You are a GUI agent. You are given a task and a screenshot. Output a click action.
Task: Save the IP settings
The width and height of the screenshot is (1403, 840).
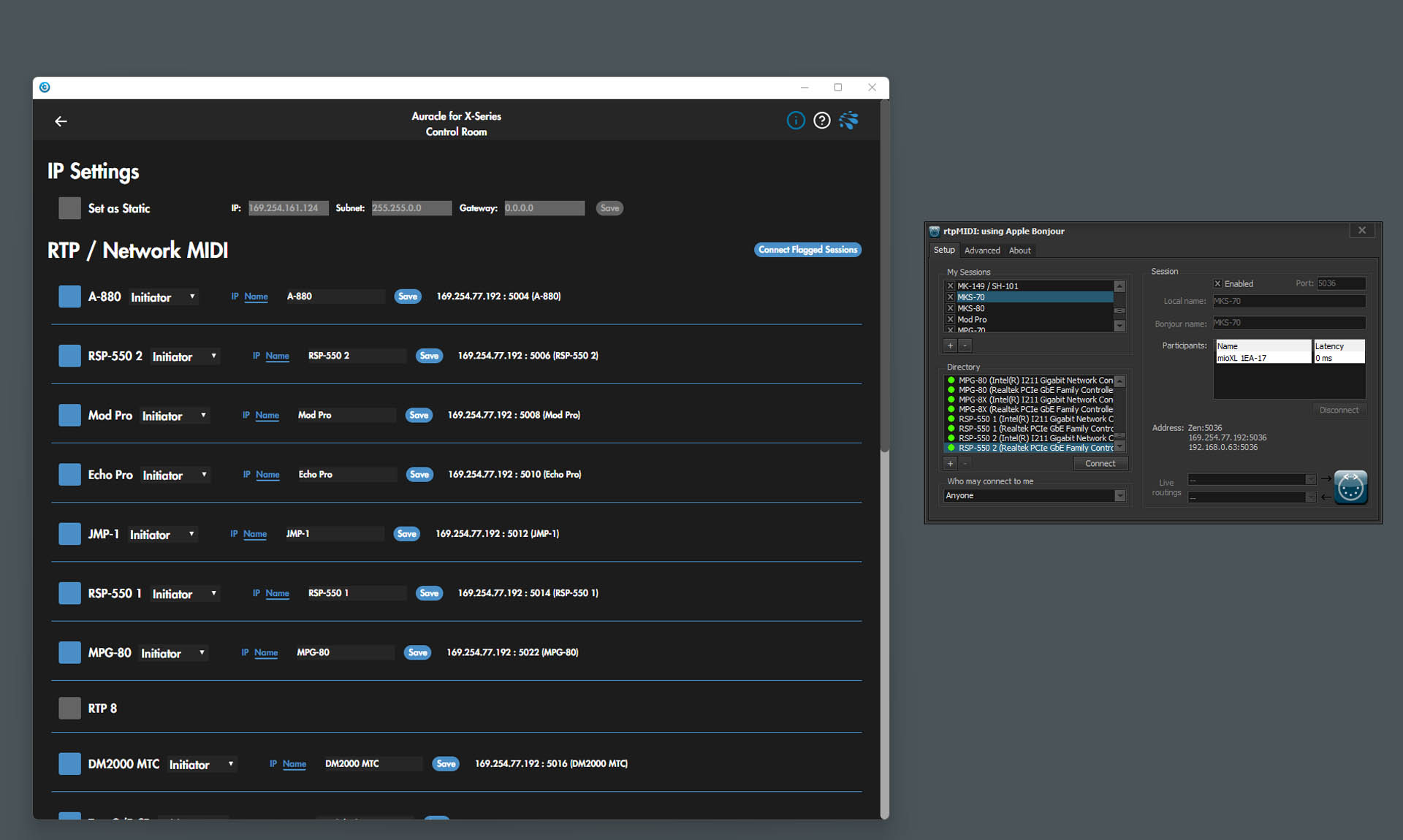(x=609, y=208)
